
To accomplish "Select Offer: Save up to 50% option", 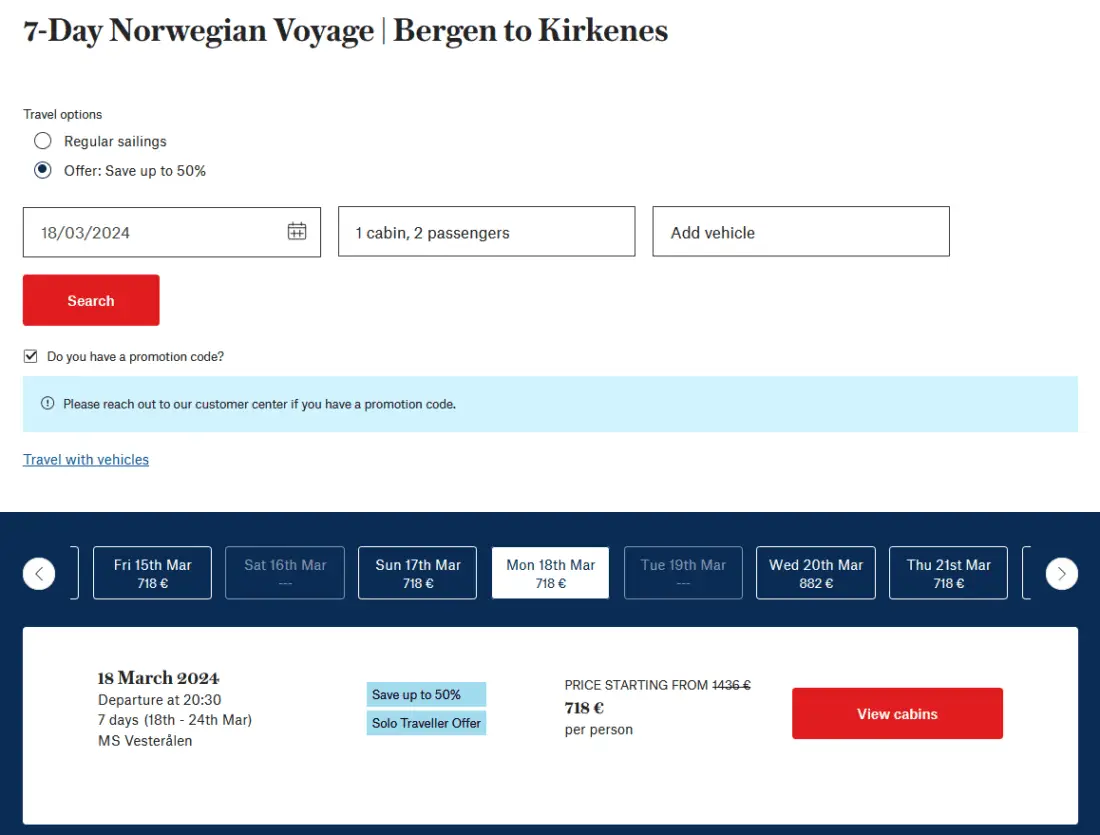I will click(x=43, y=170).
